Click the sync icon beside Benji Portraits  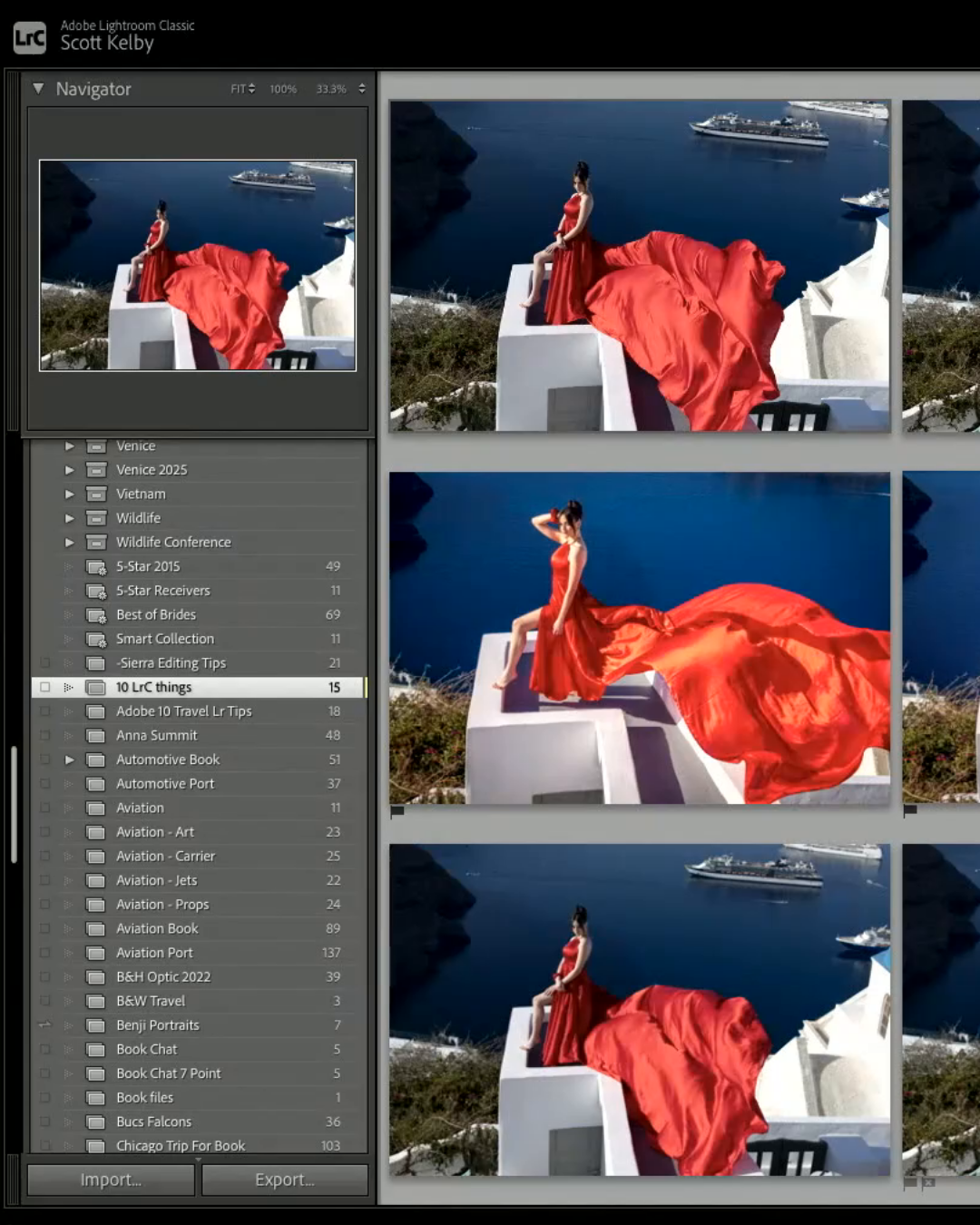tap(44, 1025)
